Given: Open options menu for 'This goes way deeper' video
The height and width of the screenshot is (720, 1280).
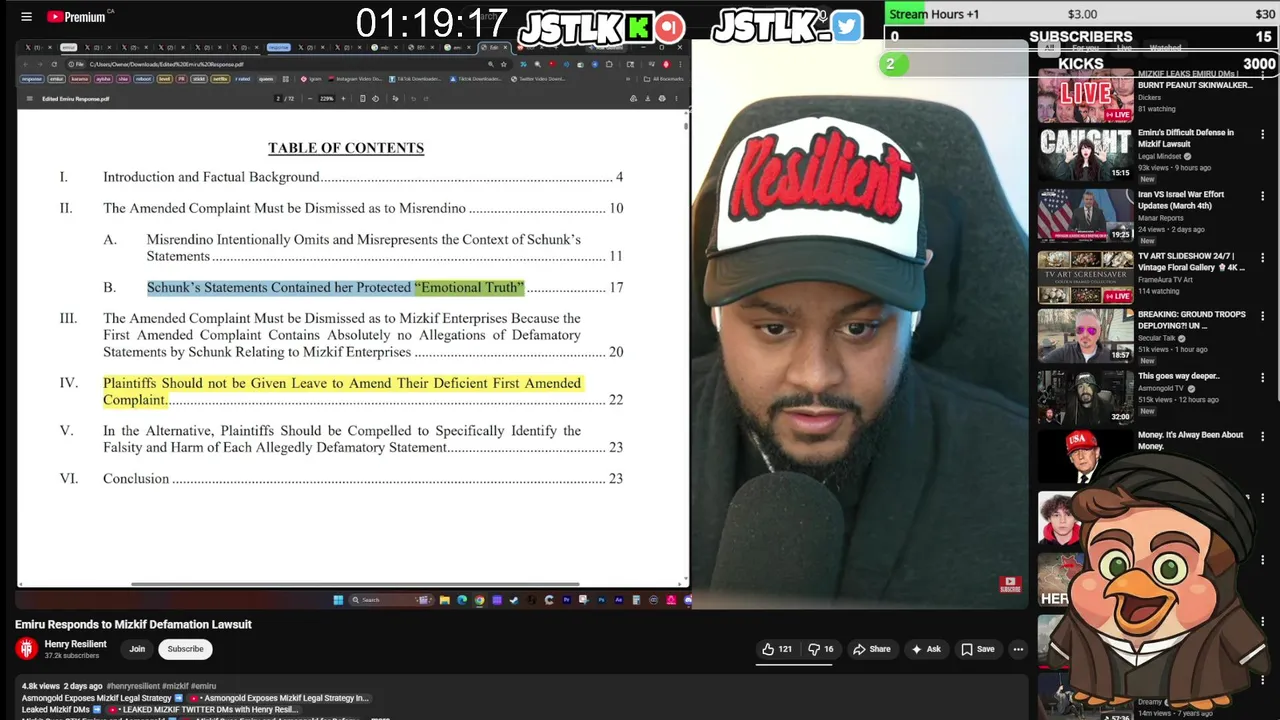Looking at the screenshot, I should (x=1263, y=377).
